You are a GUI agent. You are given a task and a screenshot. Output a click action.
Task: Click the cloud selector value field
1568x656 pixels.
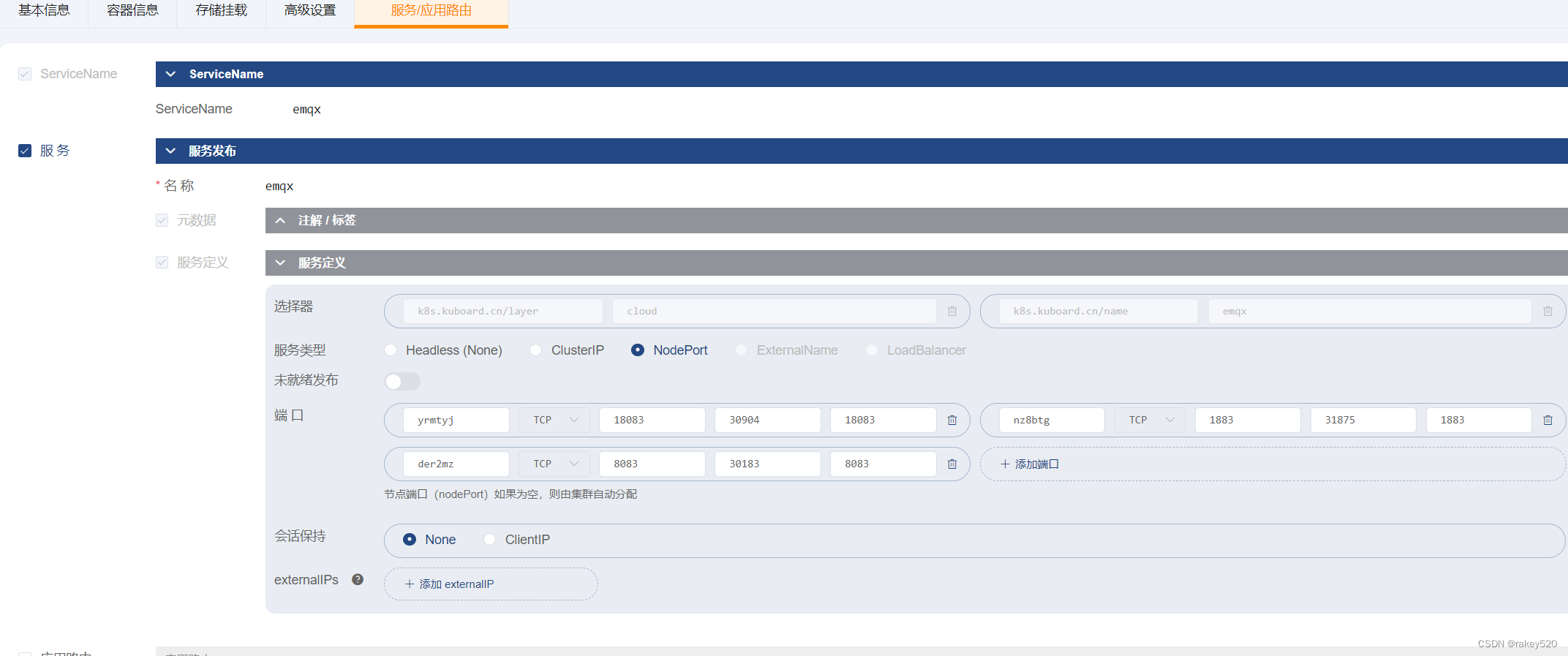coord(774,312)
